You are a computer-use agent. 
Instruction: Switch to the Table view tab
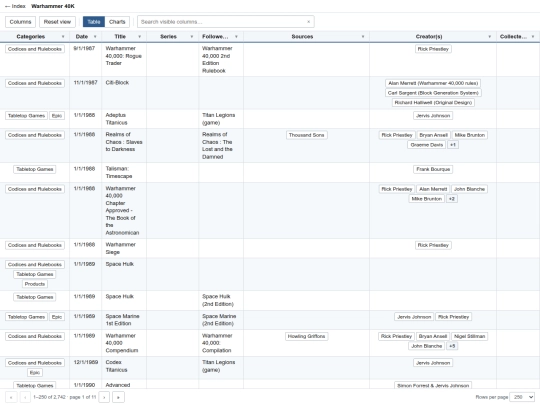click(94, 22)
